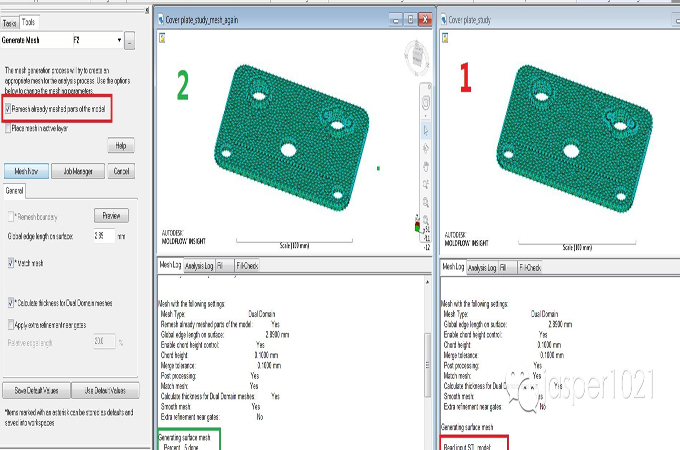Open the navigation wheel dropdown arrow
The width and height of the screenshot is (680, 450).
pyautogui.click(x=425, y=116)
